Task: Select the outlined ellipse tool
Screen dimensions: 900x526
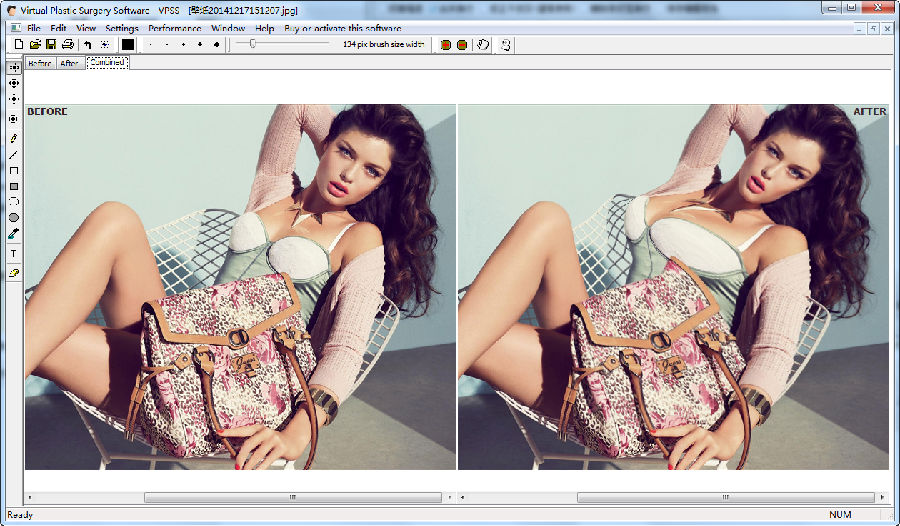Action: click(x=14, y=202)
